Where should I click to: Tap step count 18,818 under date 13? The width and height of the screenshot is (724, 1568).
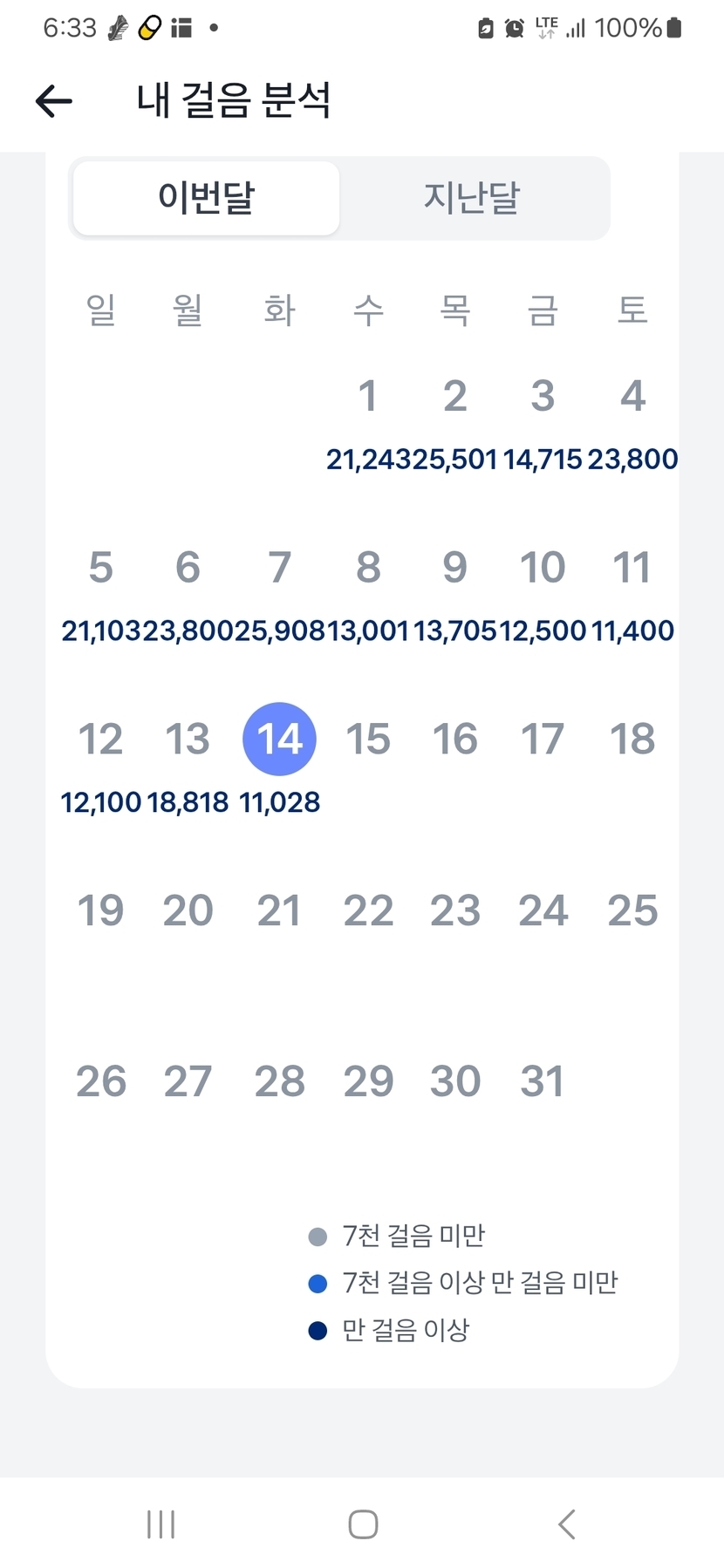click(188, 802)
